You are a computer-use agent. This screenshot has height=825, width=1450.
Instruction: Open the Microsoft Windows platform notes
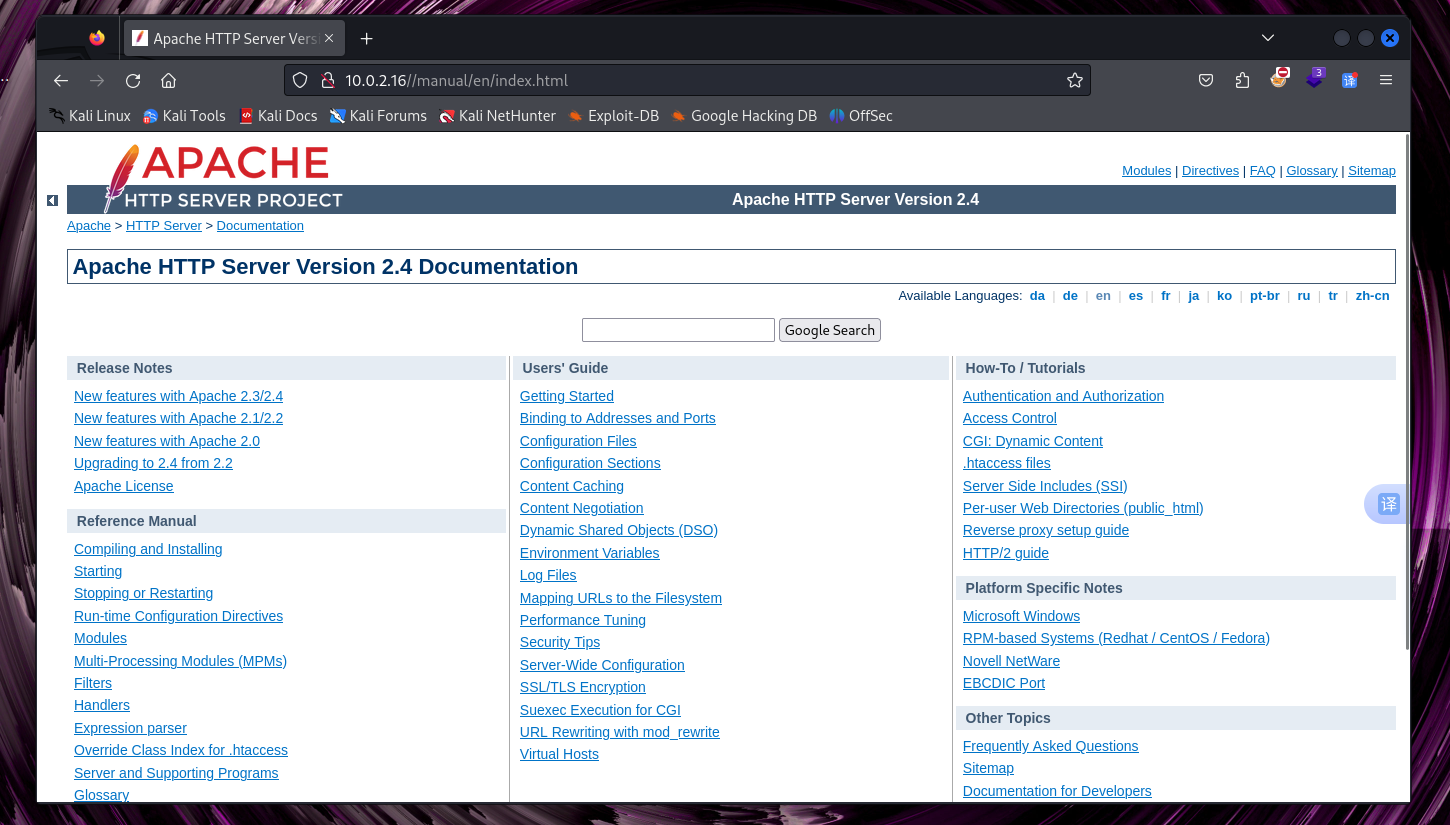click(1021, 616)
